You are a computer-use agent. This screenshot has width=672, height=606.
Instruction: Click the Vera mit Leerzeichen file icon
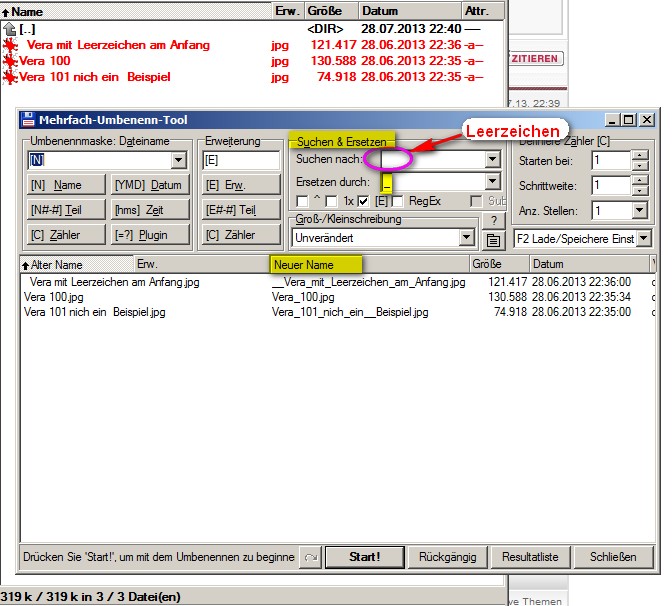[x=10, y=45]
